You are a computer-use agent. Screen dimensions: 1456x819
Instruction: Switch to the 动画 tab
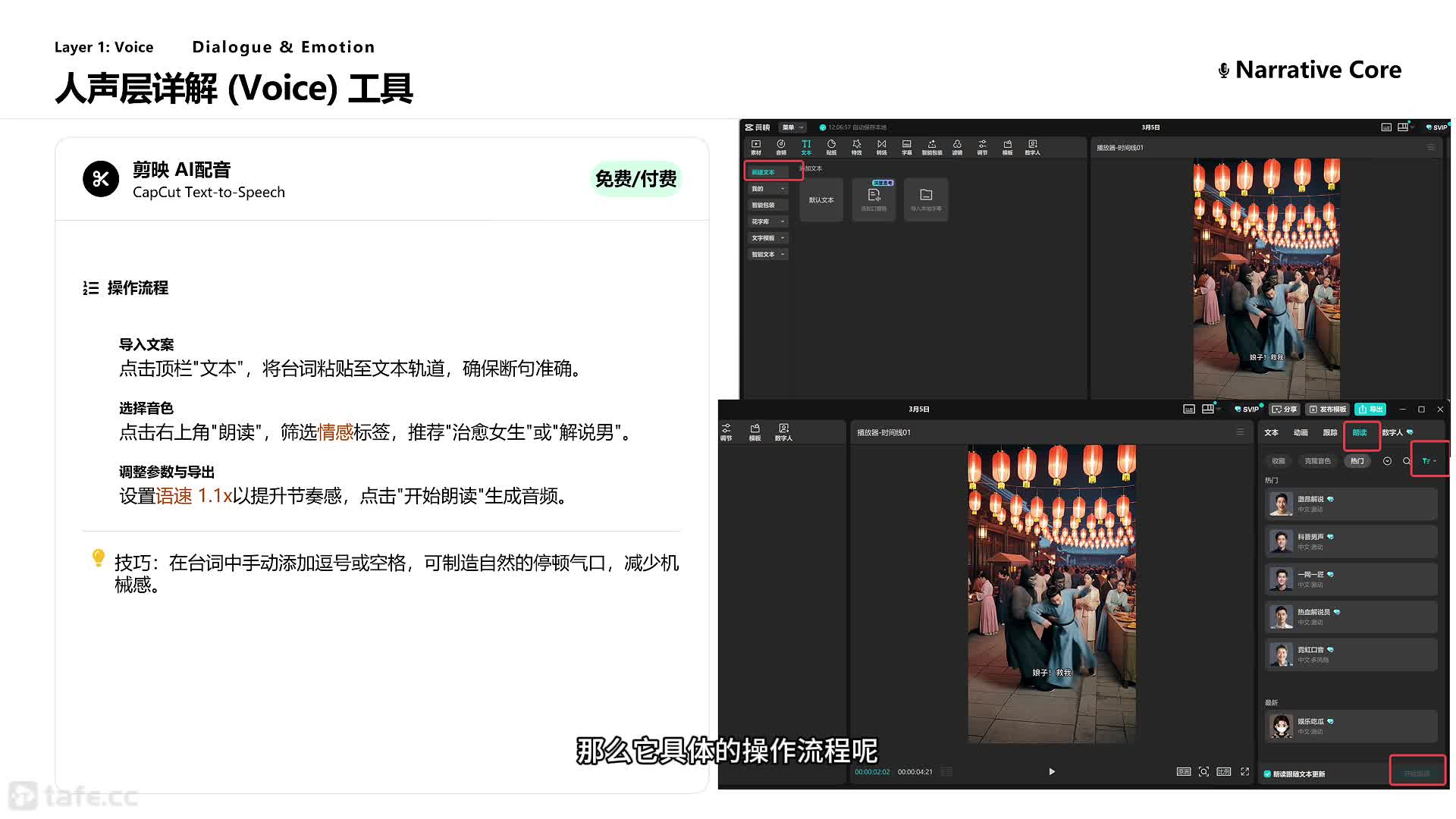(x=1301, y=432)
